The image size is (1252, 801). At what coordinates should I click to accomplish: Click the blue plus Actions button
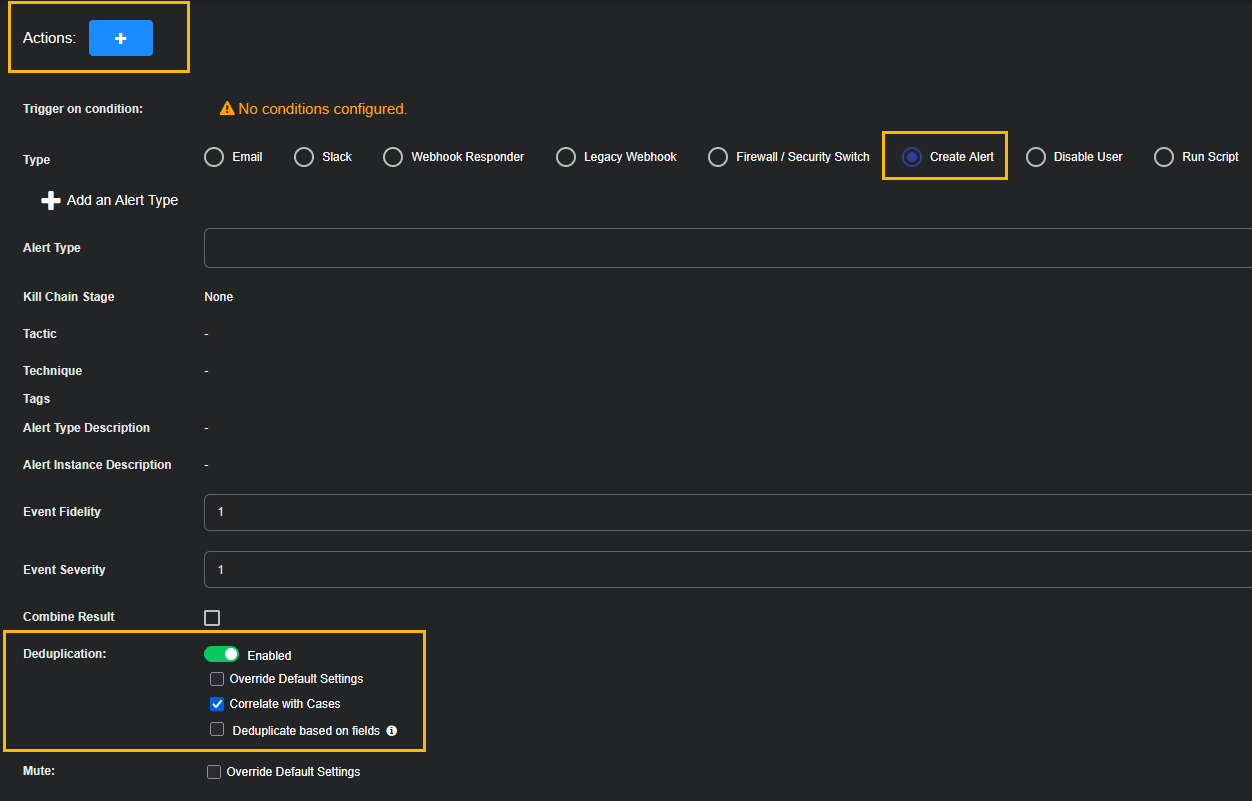120,38
